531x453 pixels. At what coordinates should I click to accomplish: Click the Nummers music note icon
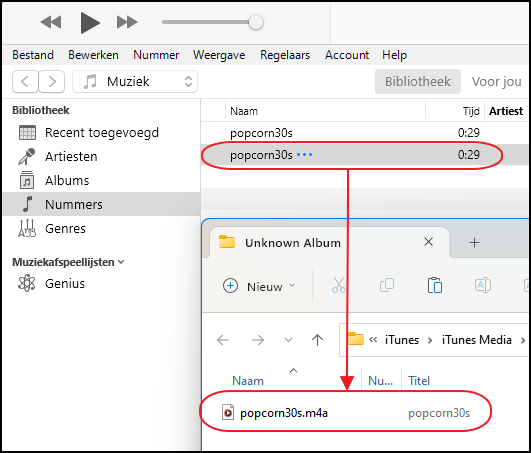(x=27, y=204)
